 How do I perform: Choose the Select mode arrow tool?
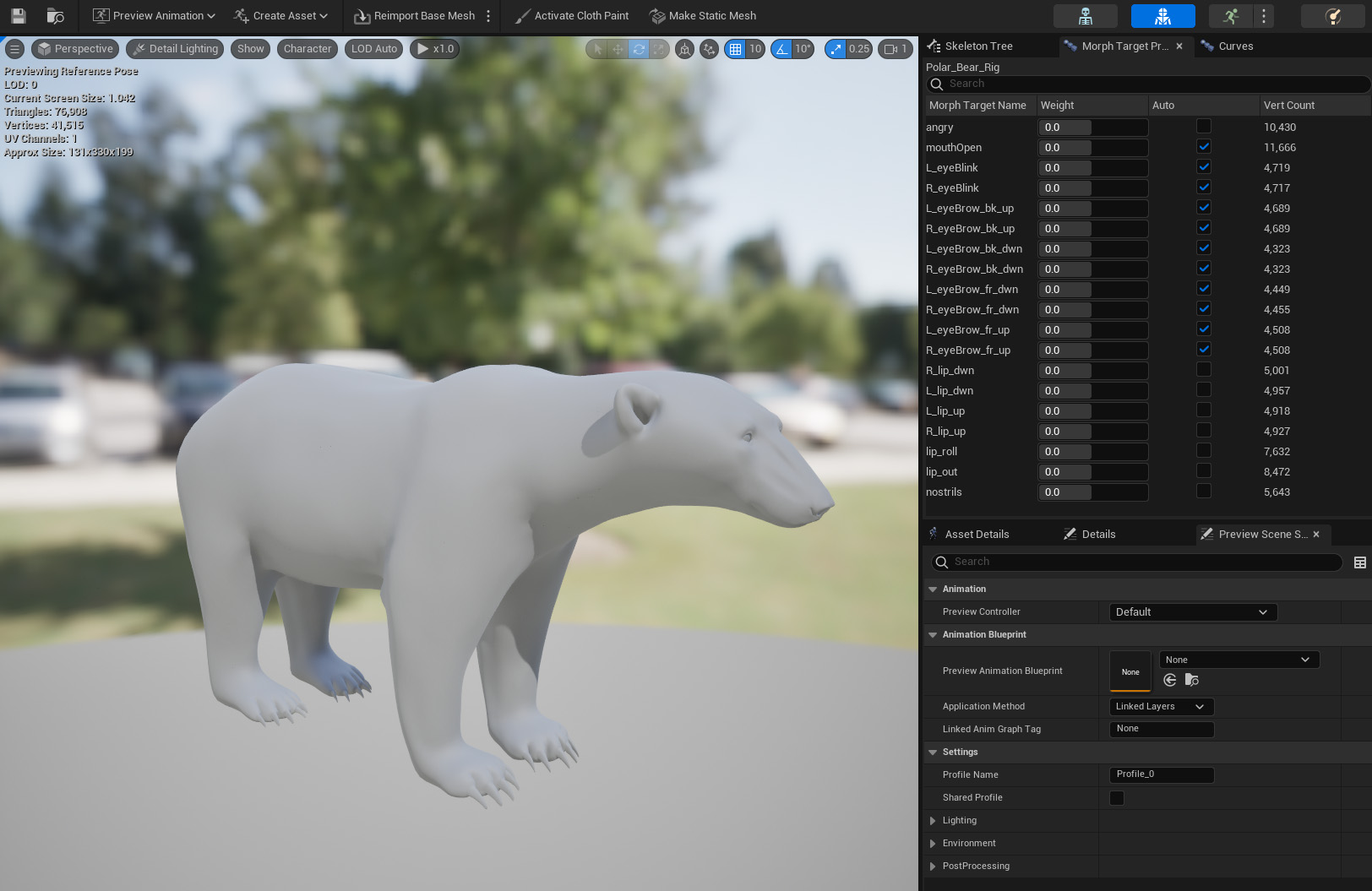(598, 49)
